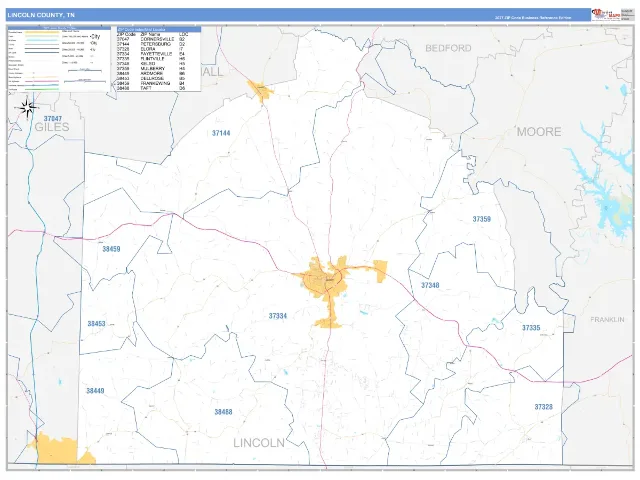Click the BEDFORD county name
The width and height of the screenshot is (640, 480).
click(x=448, y=48)
